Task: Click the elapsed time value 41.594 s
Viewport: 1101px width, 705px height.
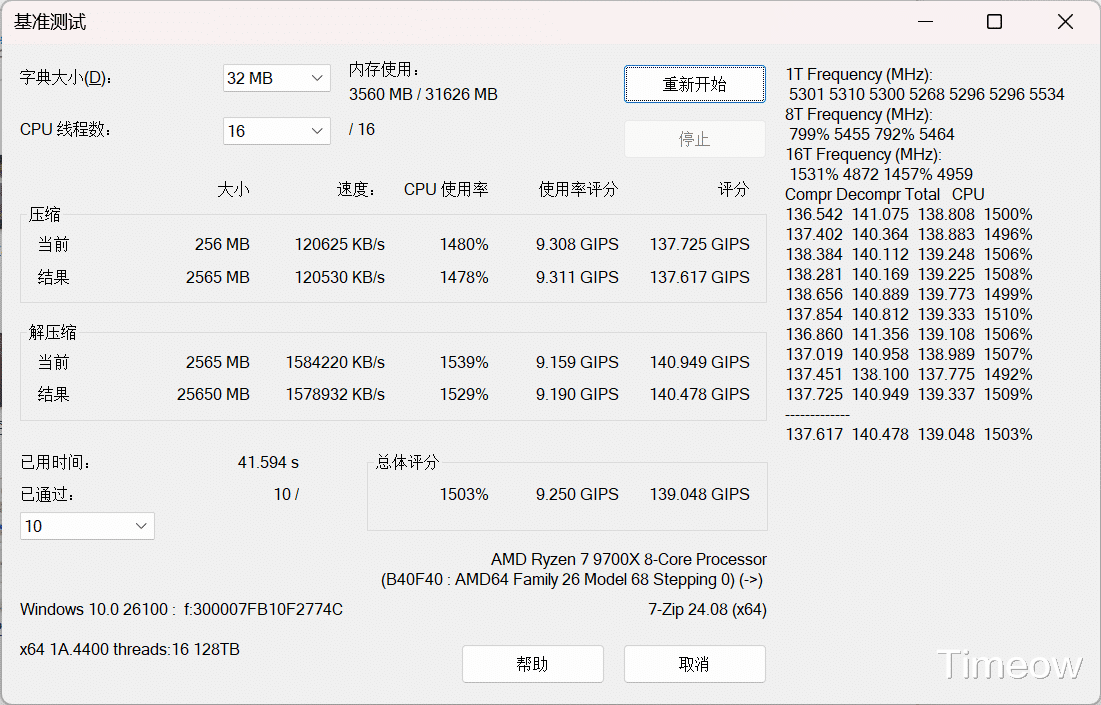Action: 268,463
